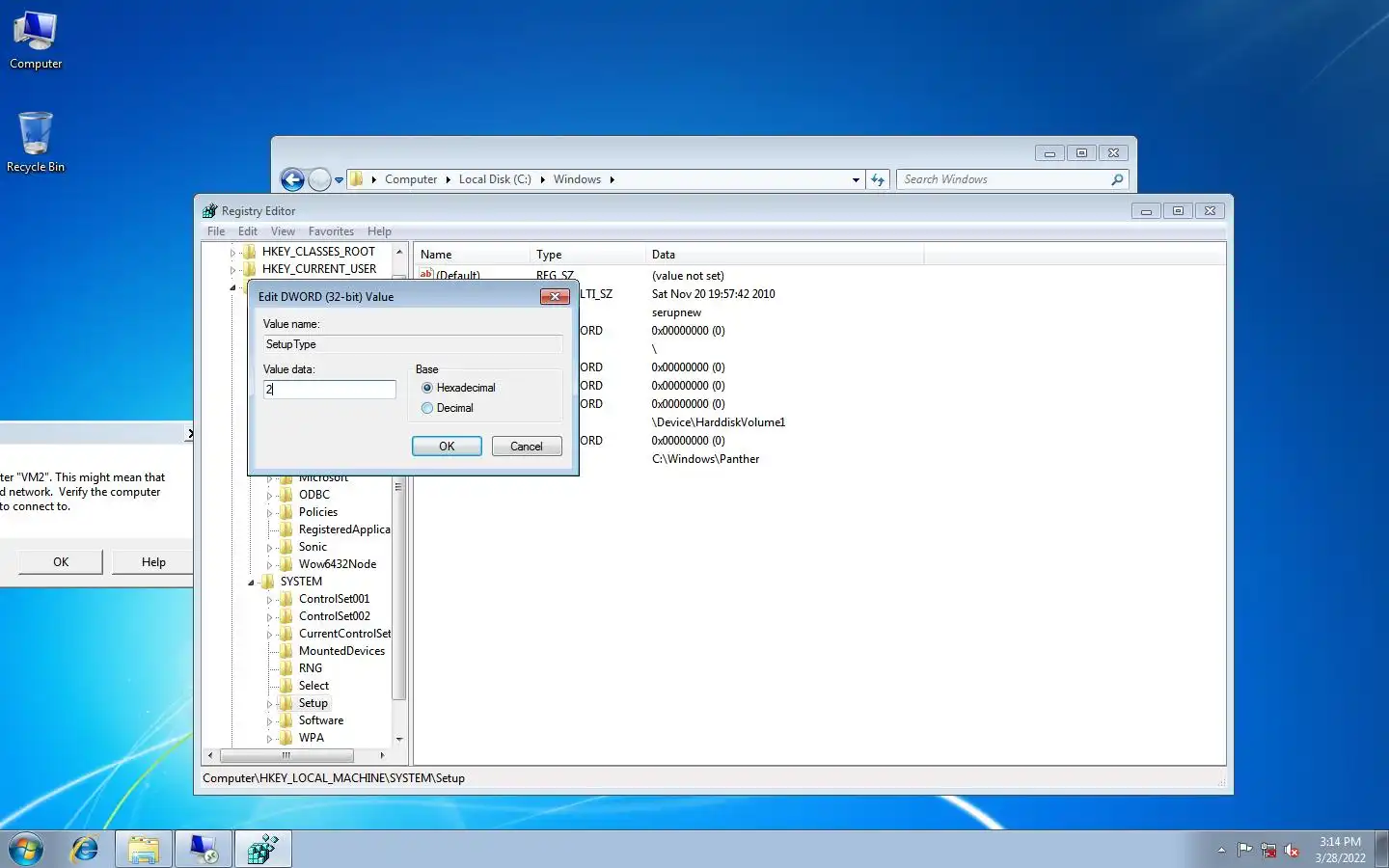Click the tree's horizontal scrollbar thumb
The width and height of the screenshot is (1389, 868).
tap(286, 755)
